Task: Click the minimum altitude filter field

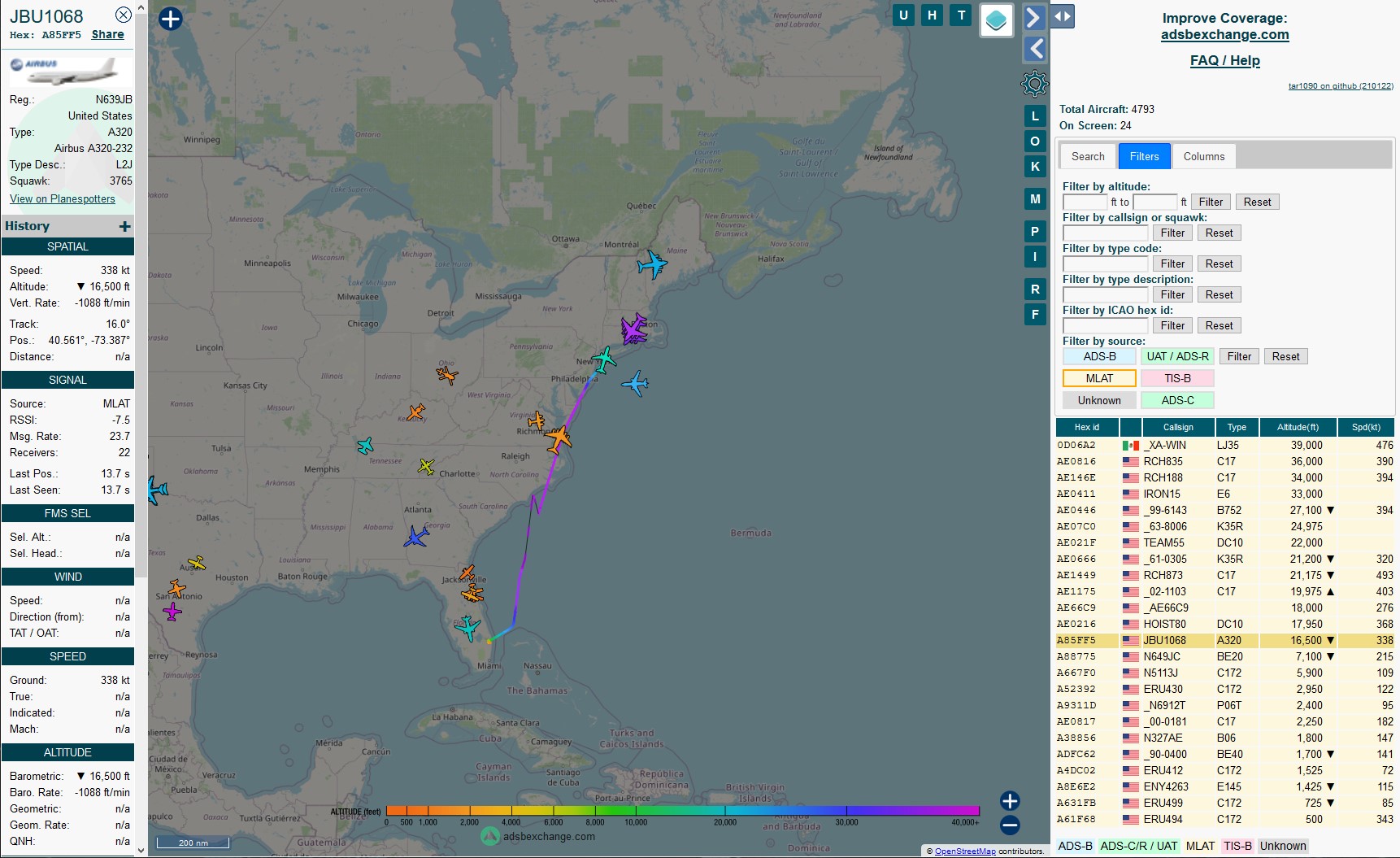Action: pos(1085,202)
